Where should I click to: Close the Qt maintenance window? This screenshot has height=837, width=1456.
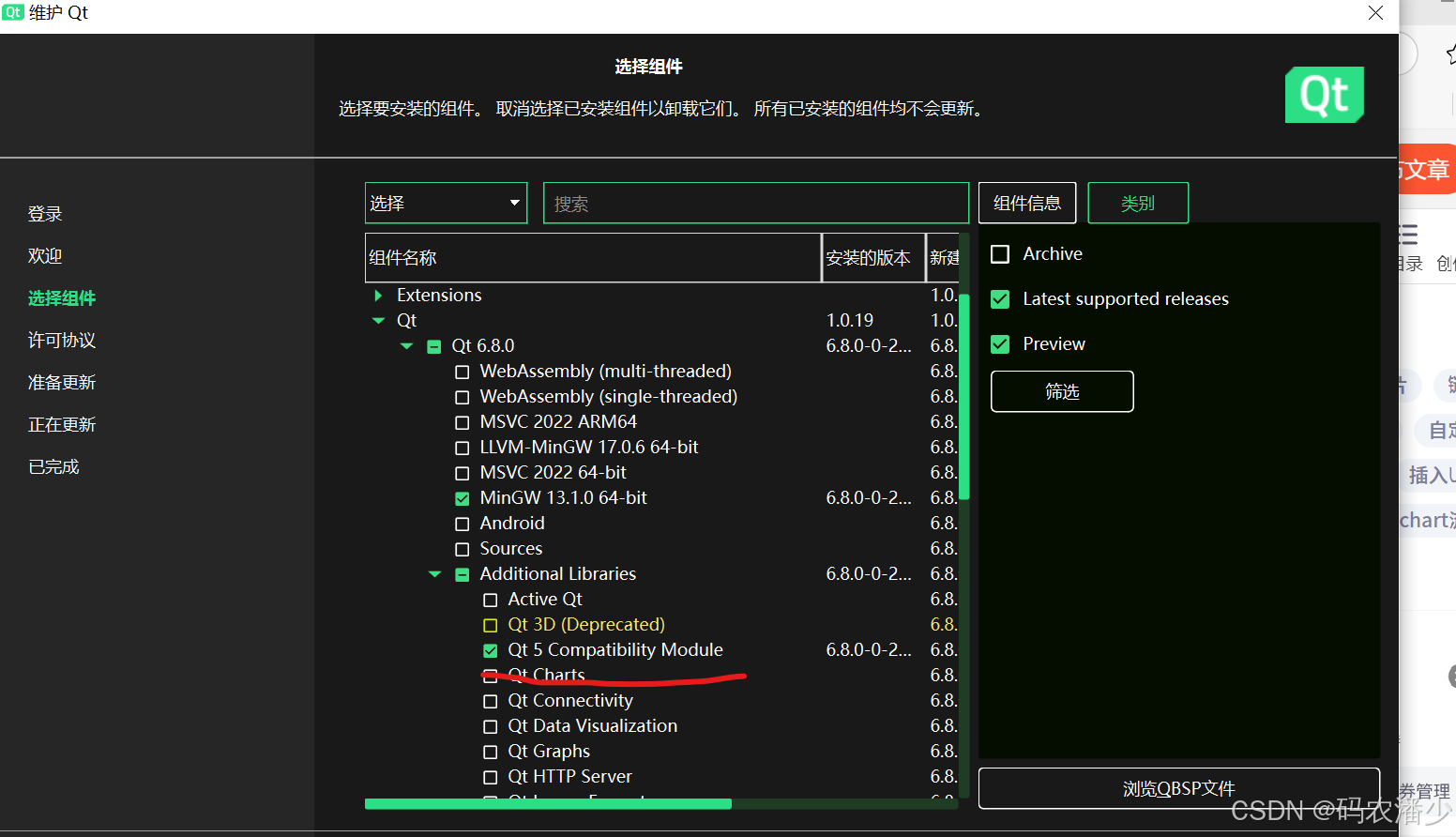coord(1375,13)
